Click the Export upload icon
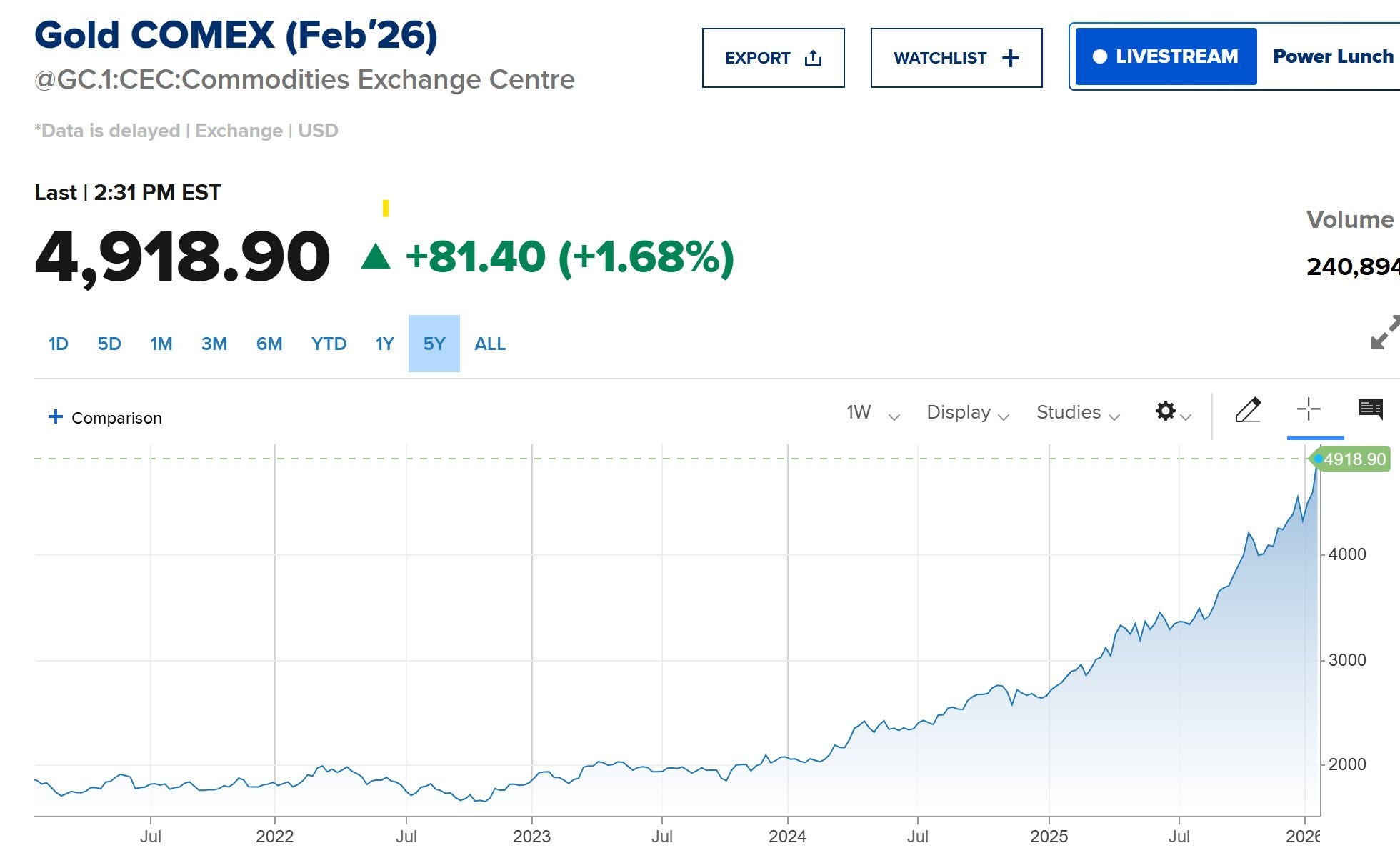1400x853 pixels. point(813,58)
